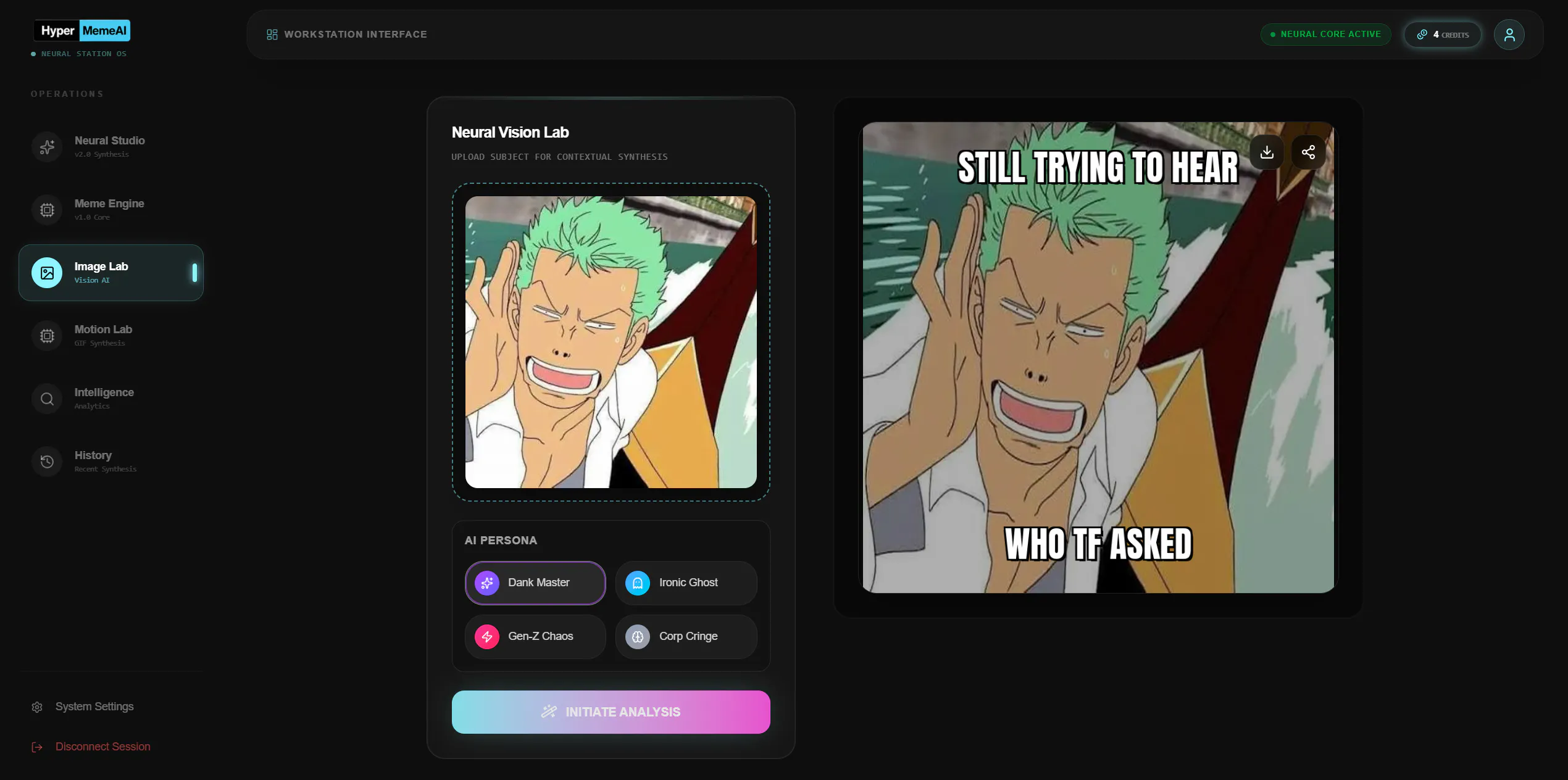The width and height of the screenshot is (1568, 780).
Task: Click the uploaded Zoro image in dropzone
Action: pyautogui.click(x=611, y=342)
